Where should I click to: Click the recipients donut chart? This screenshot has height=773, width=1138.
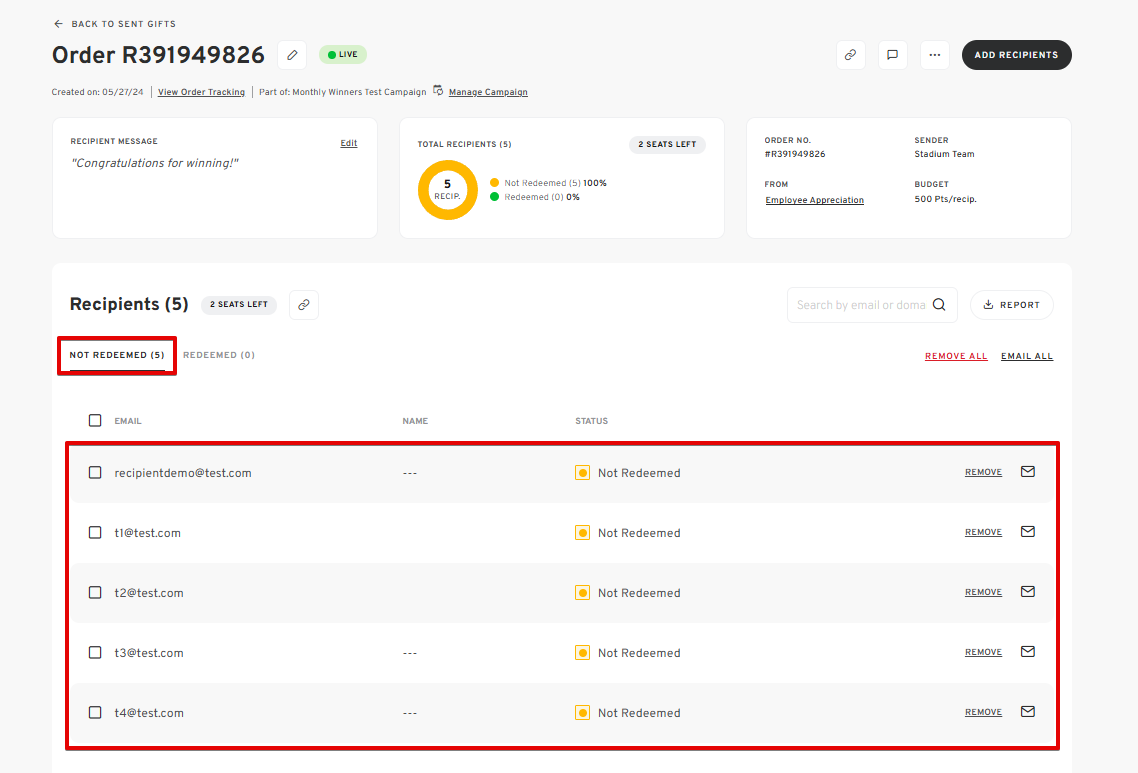point(448,190)
